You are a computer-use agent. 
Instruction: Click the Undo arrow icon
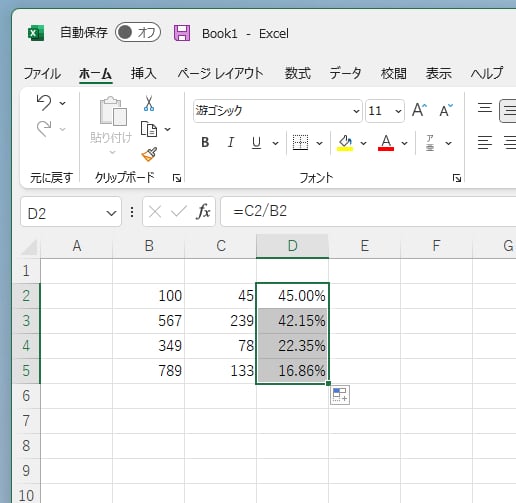44,102
